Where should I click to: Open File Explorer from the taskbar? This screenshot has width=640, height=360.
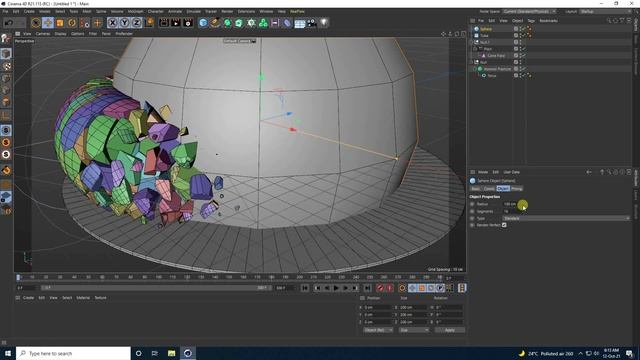(x=171, y=353)
